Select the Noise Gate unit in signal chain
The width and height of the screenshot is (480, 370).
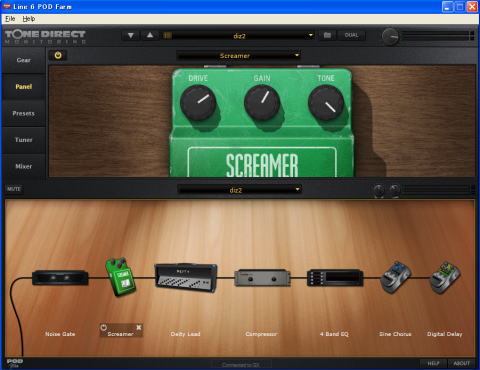click(x=60, y=278)
